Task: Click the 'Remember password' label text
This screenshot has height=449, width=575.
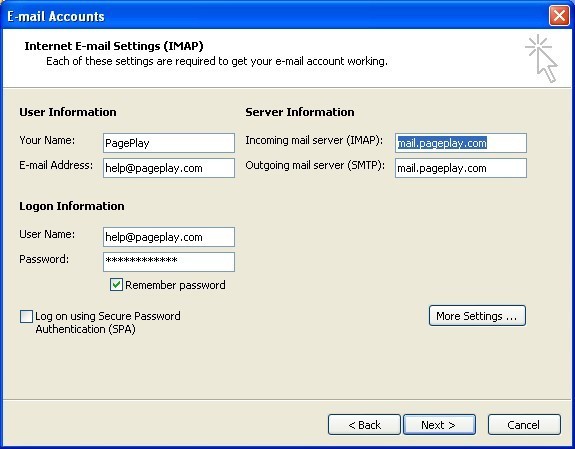Action: tap(175, 285)
